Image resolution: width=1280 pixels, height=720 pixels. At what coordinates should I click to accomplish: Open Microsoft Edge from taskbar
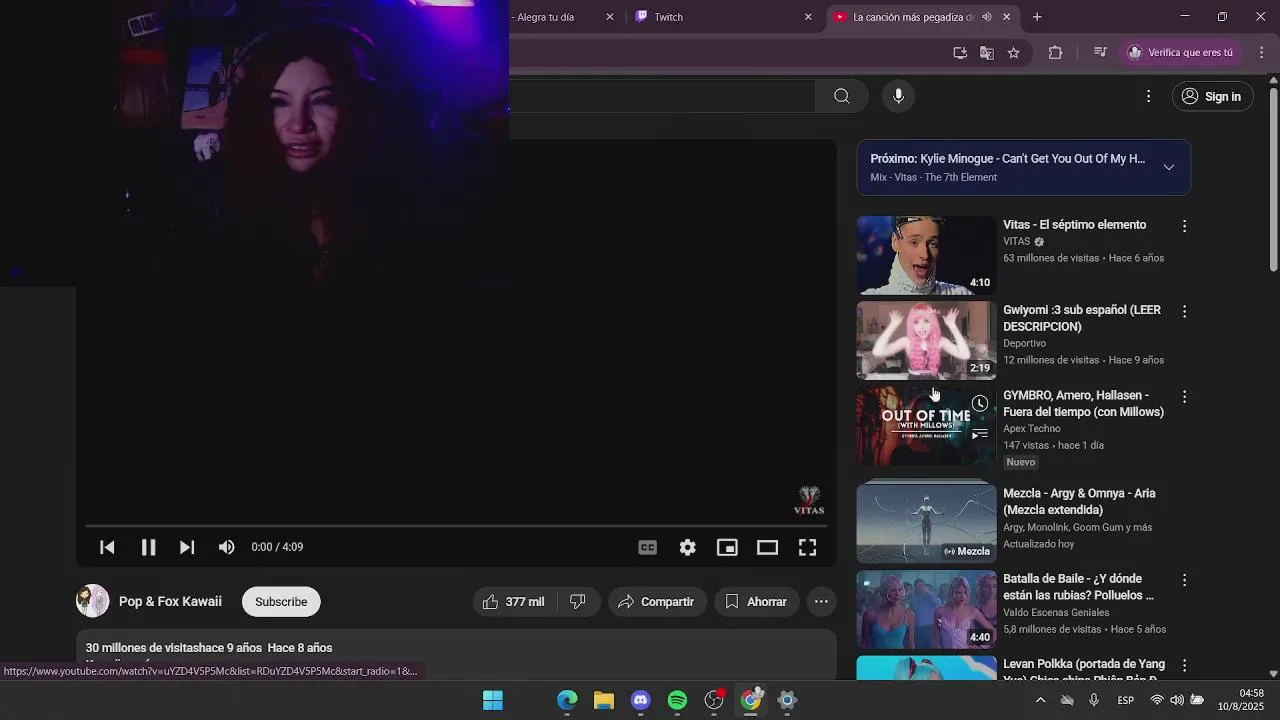[x=567, y=700]
